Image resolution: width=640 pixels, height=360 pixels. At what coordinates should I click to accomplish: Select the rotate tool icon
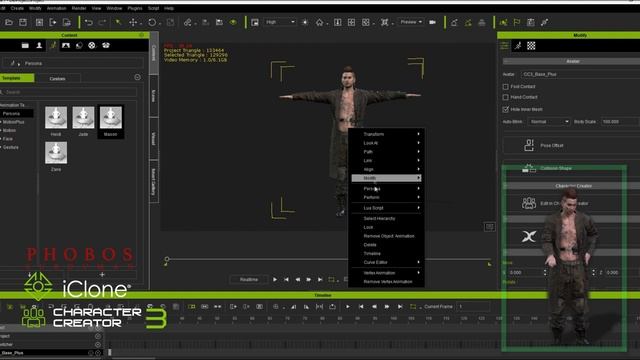coord(152,22)
